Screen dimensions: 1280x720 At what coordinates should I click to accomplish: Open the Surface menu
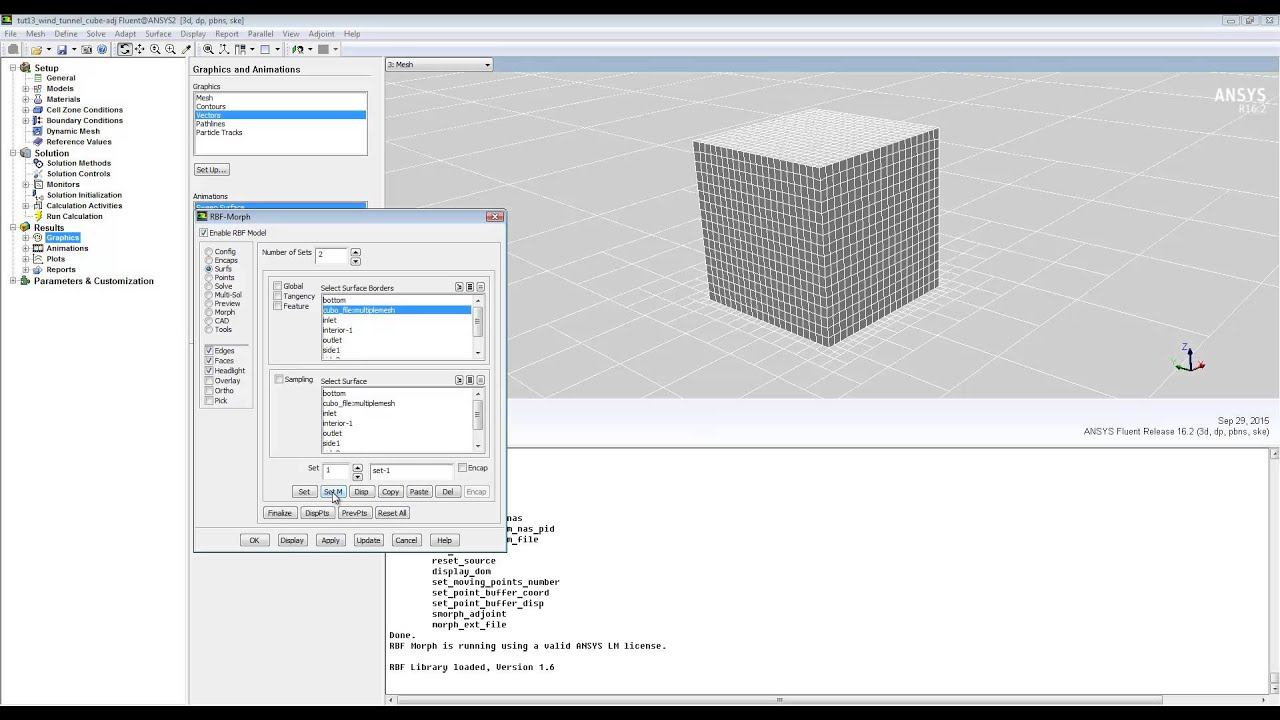[158, 34]
